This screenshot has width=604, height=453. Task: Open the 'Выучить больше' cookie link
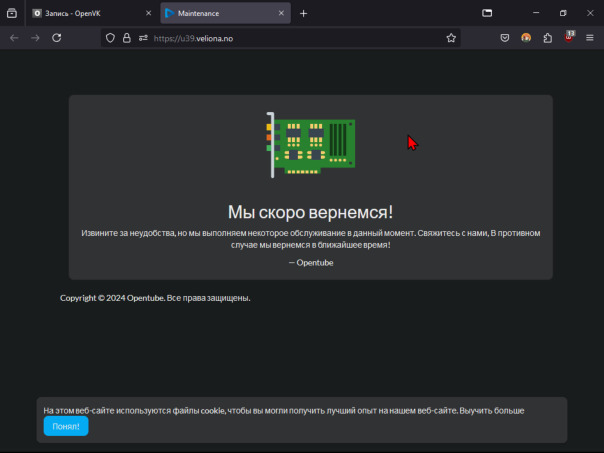click(x=492, y=411)
